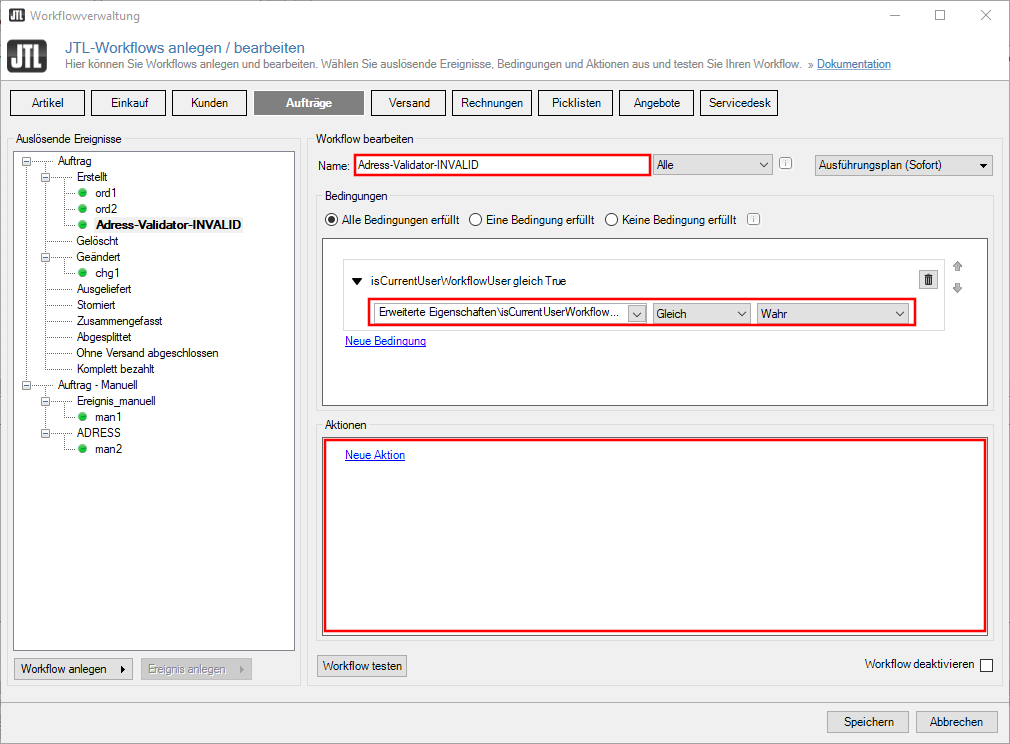
Task: Click green status dot of ord2
Action: click(x=82, y=209)
